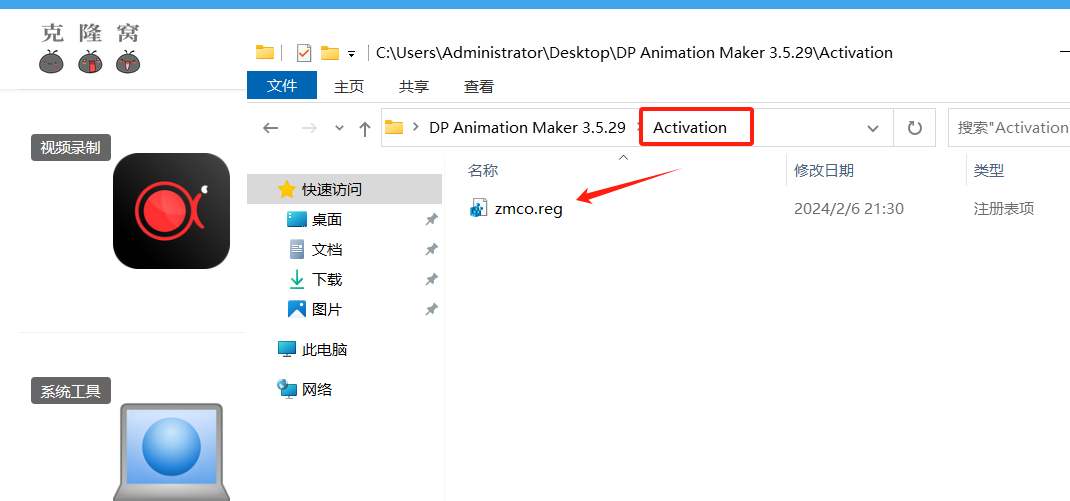Screen dimensions: 1070x501
Task: Go forward with the right arrow
Action: coord(309,128)
